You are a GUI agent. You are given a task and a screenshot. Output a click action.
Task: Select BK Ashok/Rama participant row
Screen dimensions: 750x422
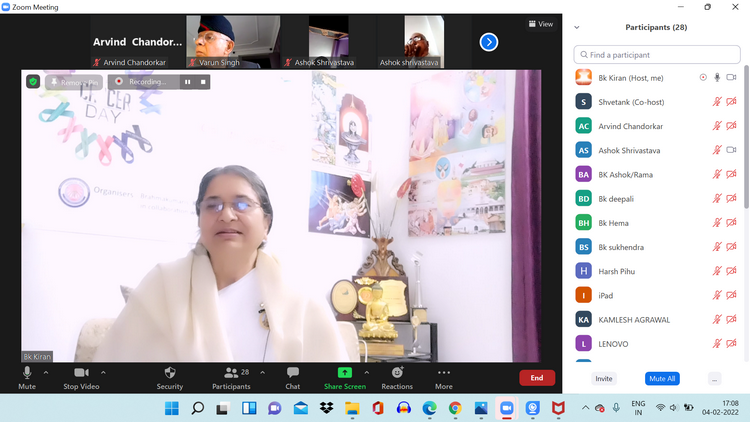657,175
